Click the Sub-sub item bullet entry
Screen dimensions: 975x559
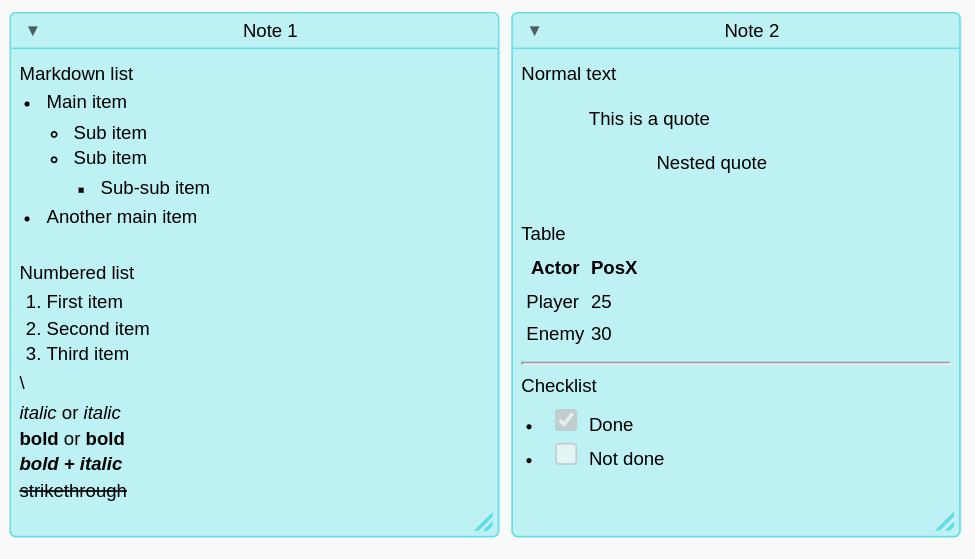155,188
